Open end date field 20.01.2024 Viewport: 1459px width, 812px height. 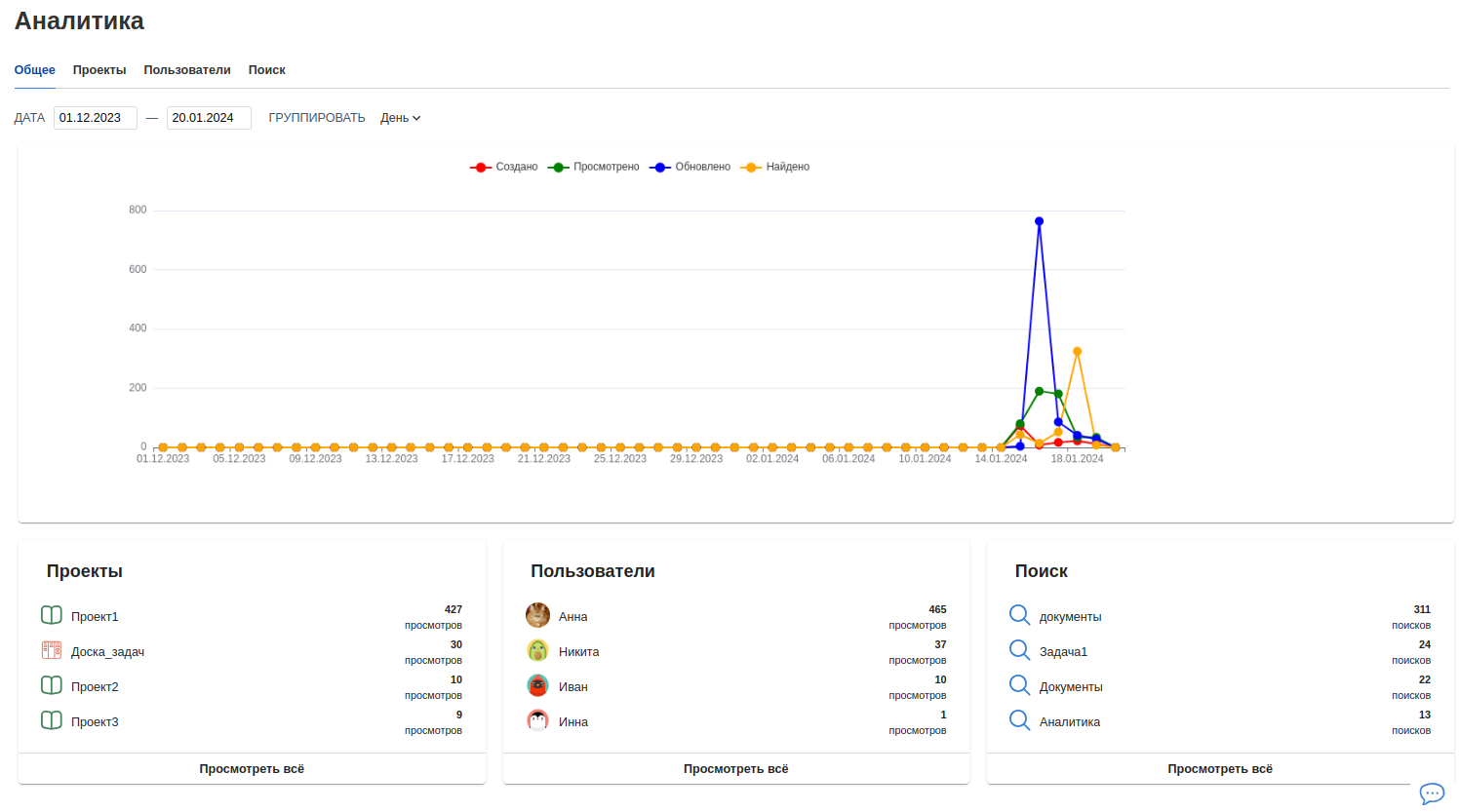209,118
